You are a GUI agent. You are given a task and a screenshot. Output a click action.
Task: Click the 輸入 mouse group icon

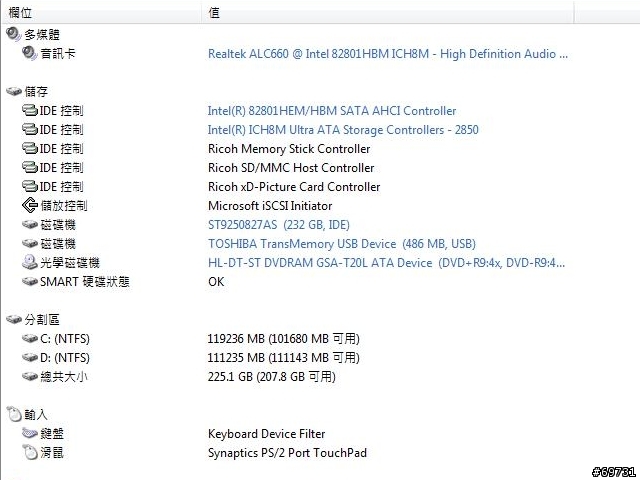(14, 414)
